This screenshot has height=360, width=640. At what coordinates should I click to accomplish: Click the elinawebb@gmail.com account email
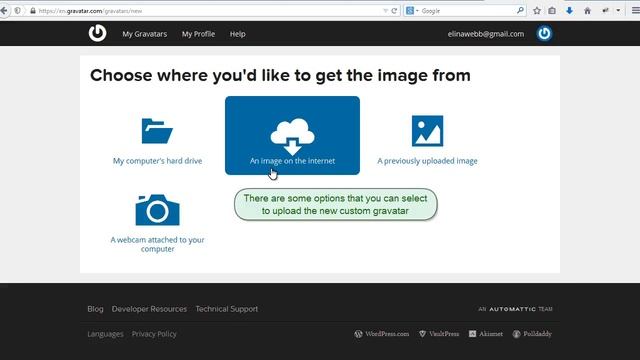[486, 34]
